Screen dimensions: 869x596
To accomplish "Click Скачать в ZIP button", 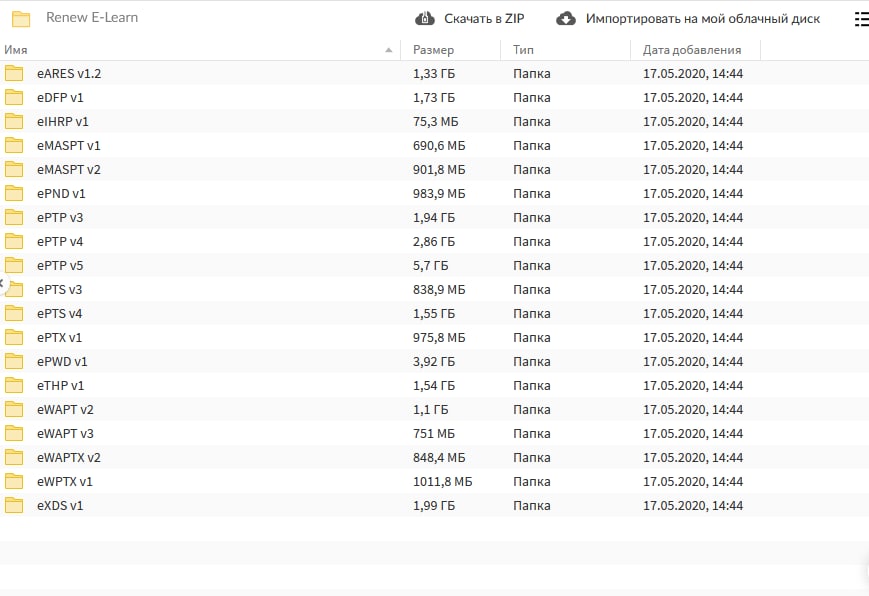I will click(x=470, y=19).
